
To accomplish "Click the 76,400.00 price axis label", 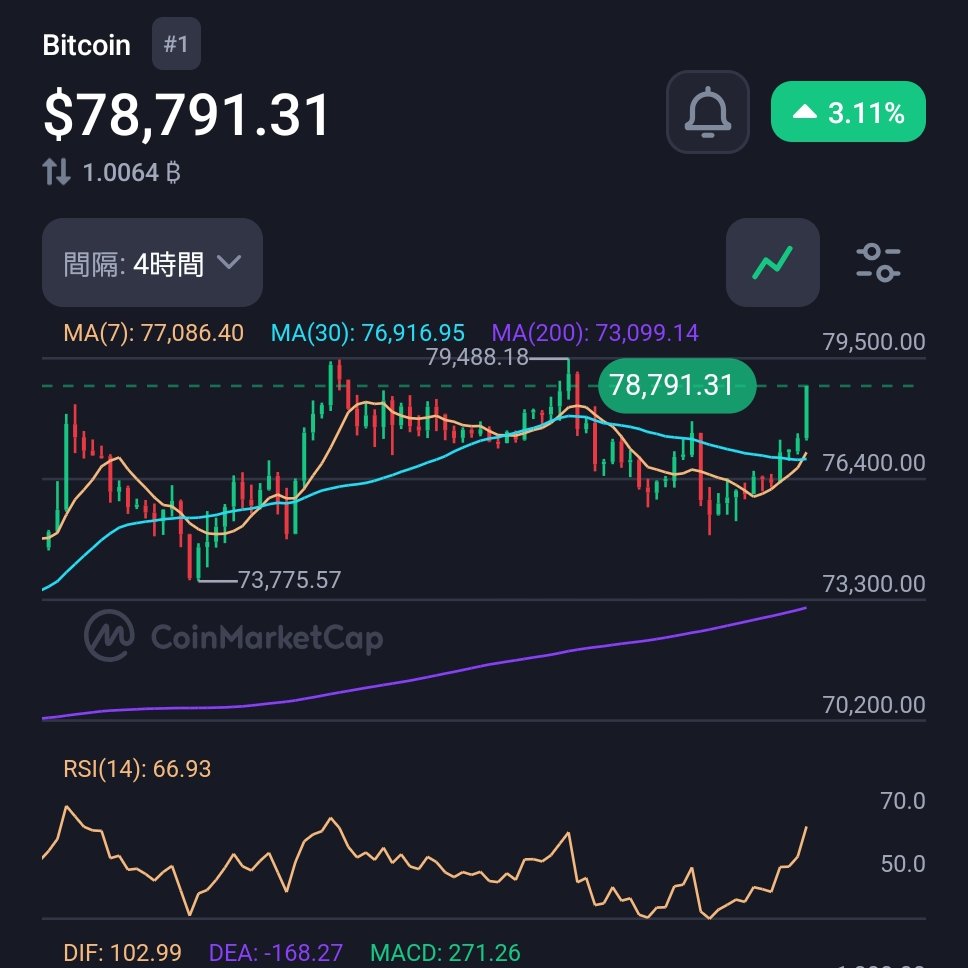I will coord(874,463).
